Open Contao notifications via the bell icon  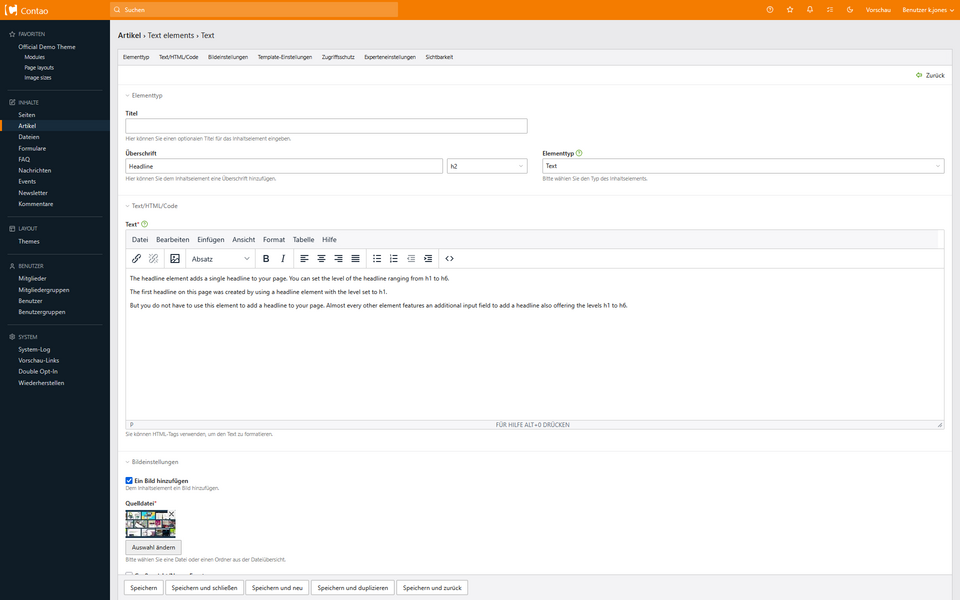point(810,9)
